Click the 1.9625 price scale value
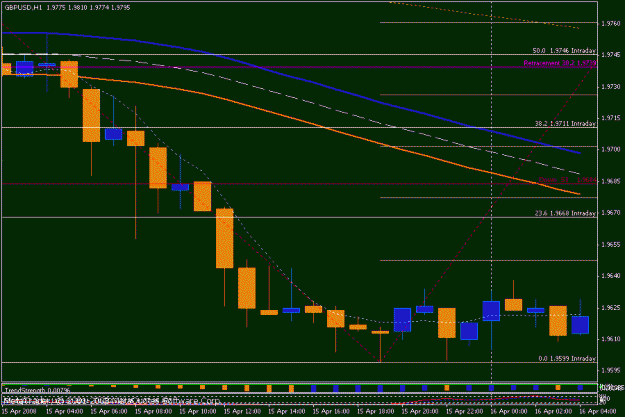Image resolution: width=625 pixels, height=417 pixels. tap(611, 308)
